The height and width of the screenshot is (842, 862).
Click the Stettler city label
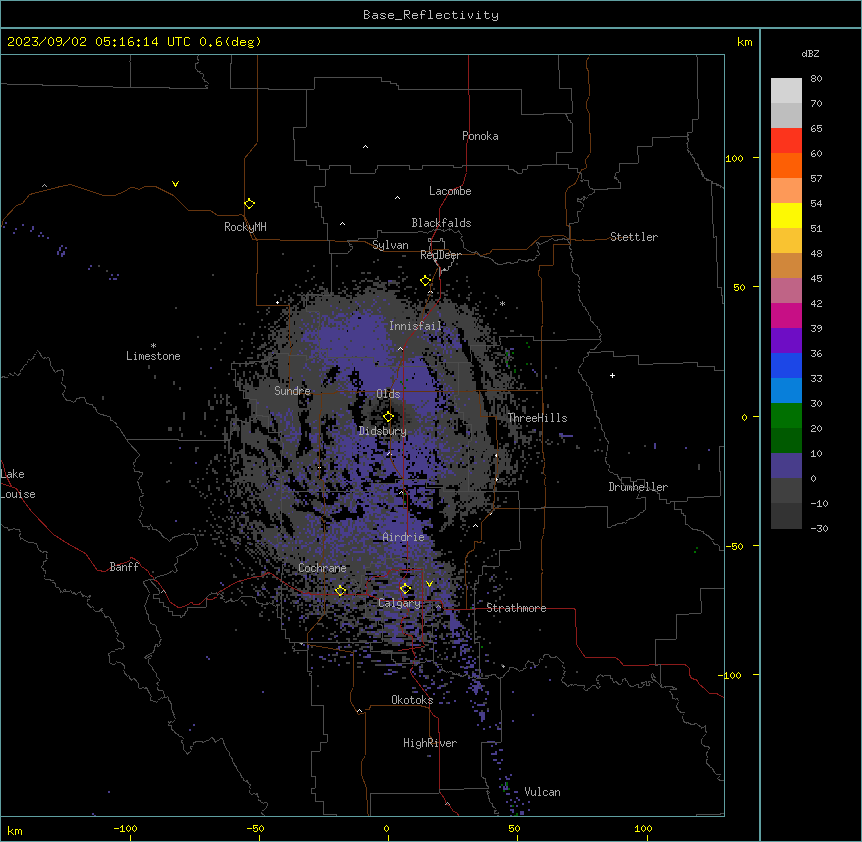634,237
